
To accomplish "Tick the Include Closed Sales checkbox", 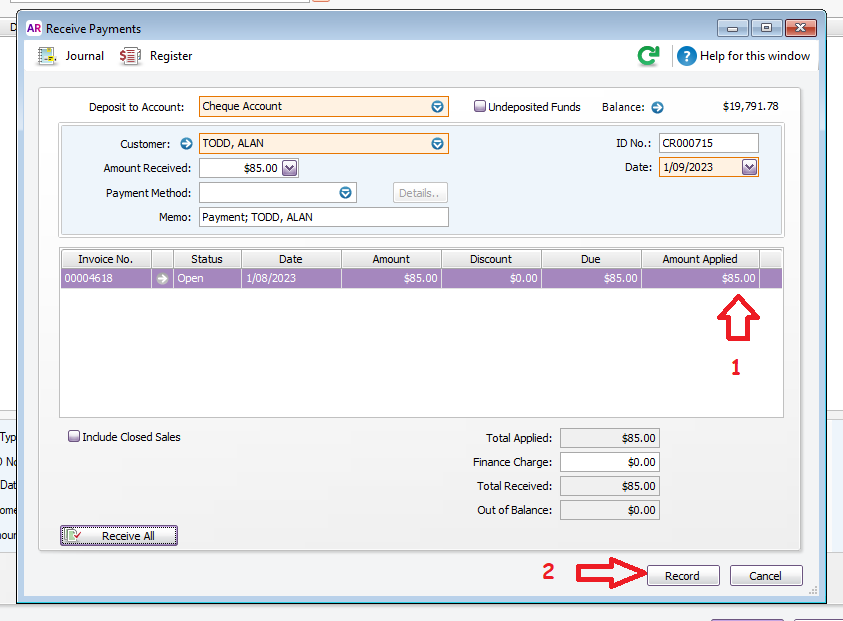I will [x=74, y=437].
